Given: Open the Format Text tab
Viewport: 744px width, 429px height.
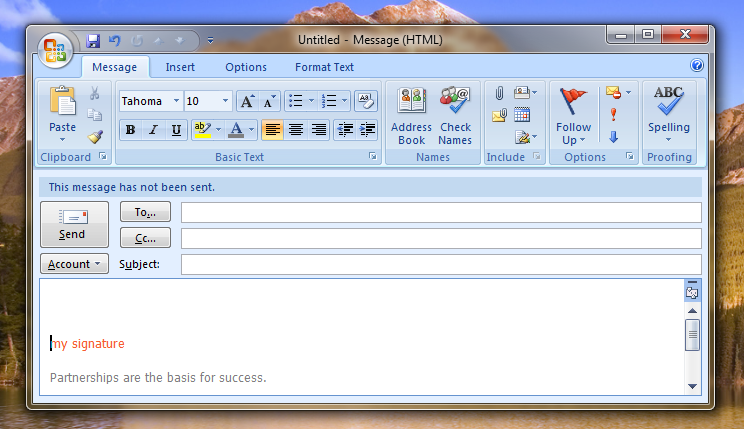Looking at the screenshot, I should [x=324, y=67].
